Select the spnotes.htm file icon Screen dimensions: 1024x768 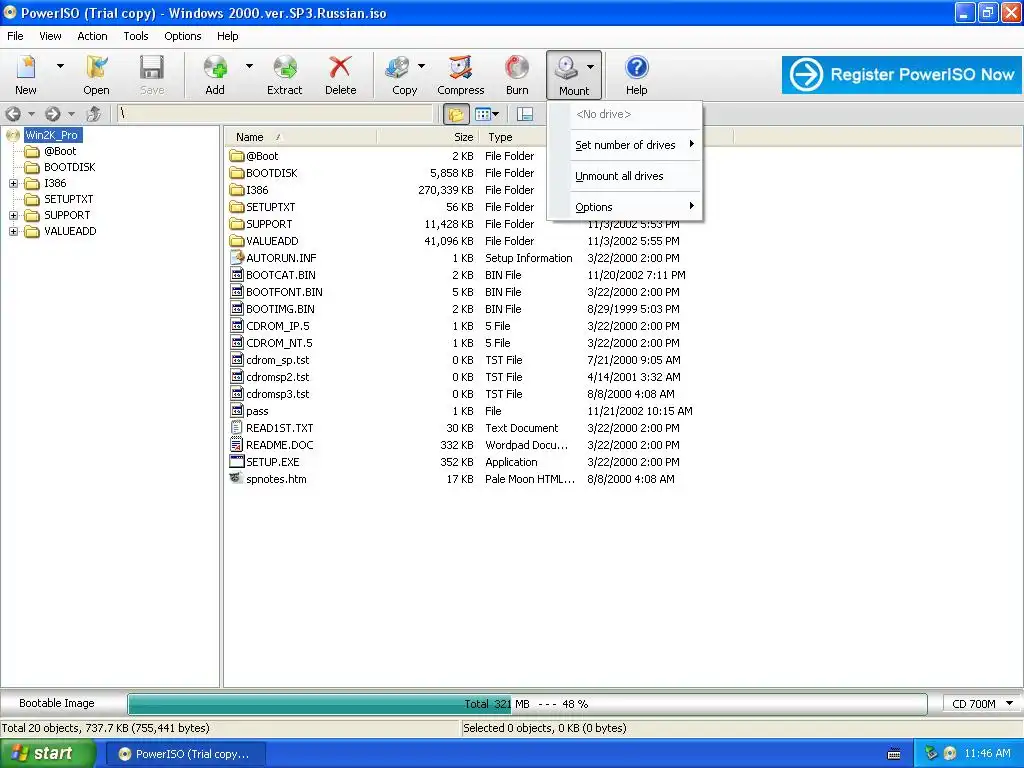236,479
